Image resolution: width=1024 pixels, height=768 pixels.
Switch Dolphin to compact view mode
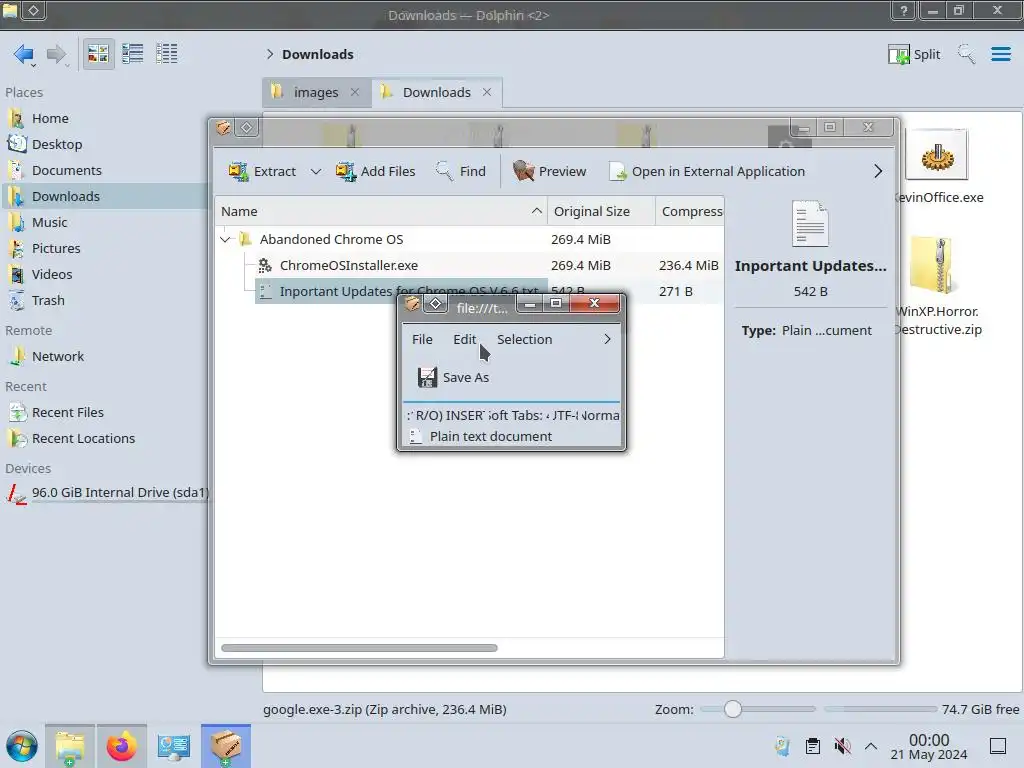click(133, 54)
